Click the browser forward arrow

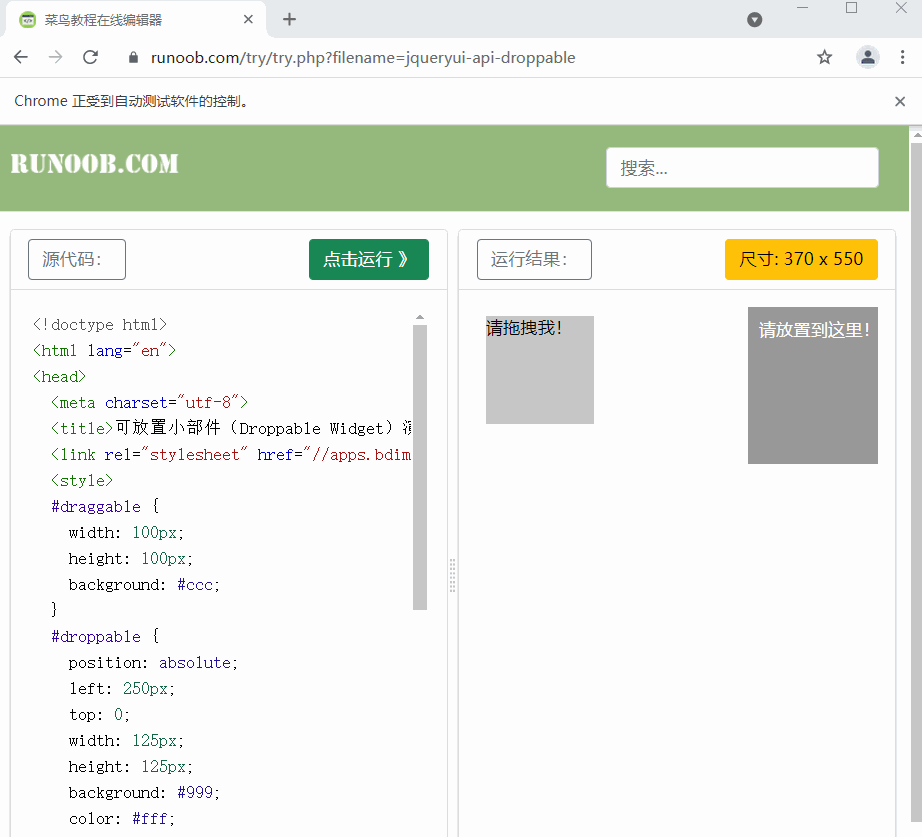tap(55, 57)
